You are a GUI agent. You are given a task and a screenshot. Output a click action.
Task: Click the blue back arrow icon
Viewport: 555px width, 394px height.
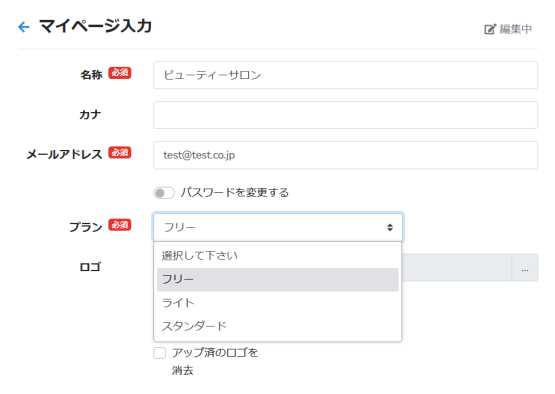(24, 27)
